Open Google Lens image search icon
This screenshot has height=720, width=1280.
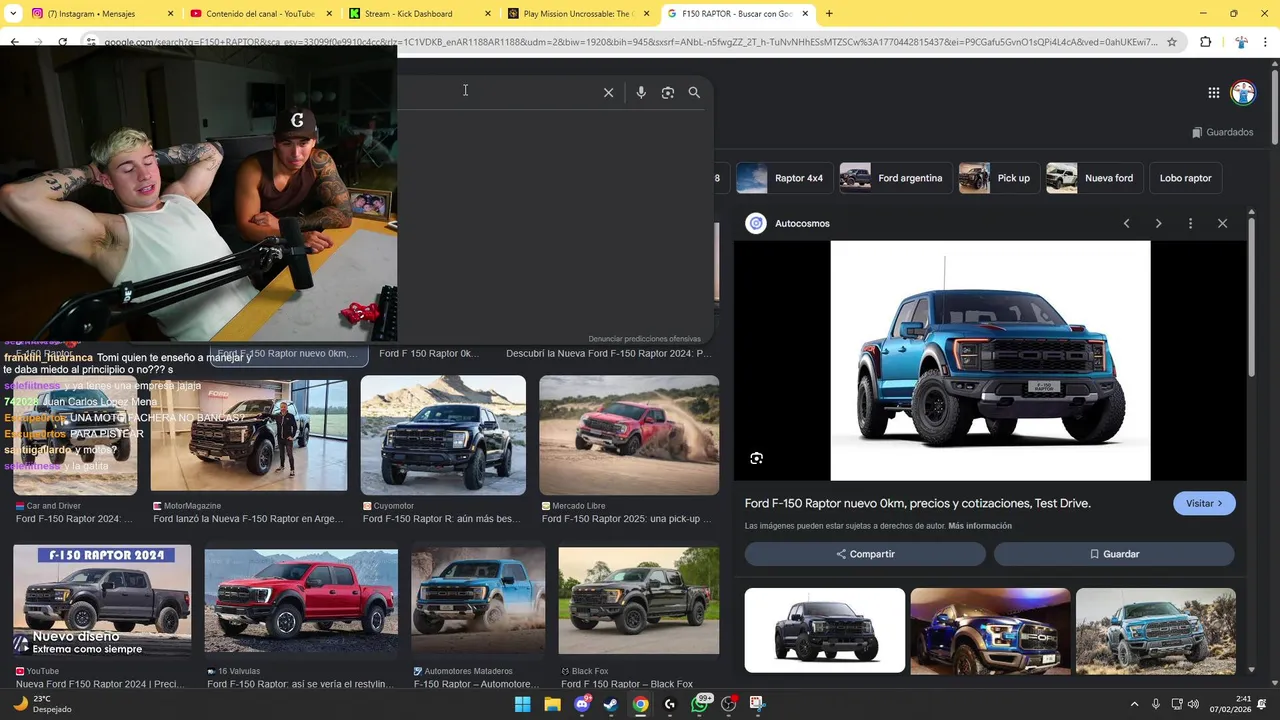(668, 92)
